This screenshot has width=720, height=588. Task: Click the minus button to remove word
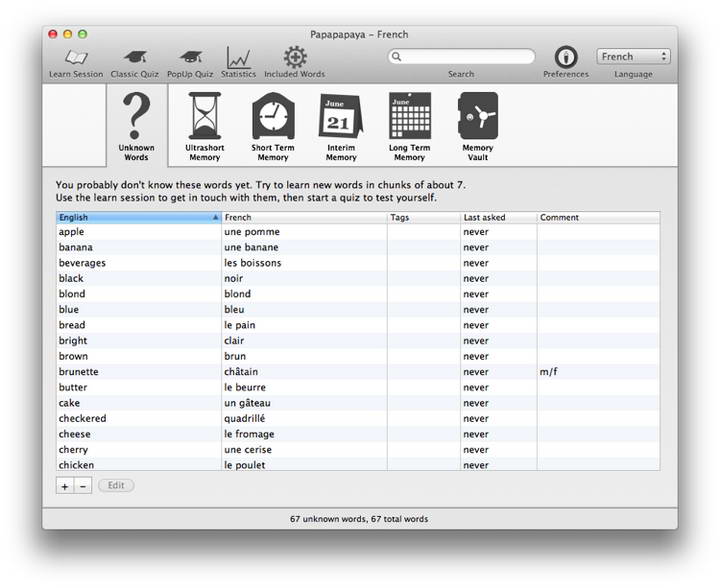[83, 486]
